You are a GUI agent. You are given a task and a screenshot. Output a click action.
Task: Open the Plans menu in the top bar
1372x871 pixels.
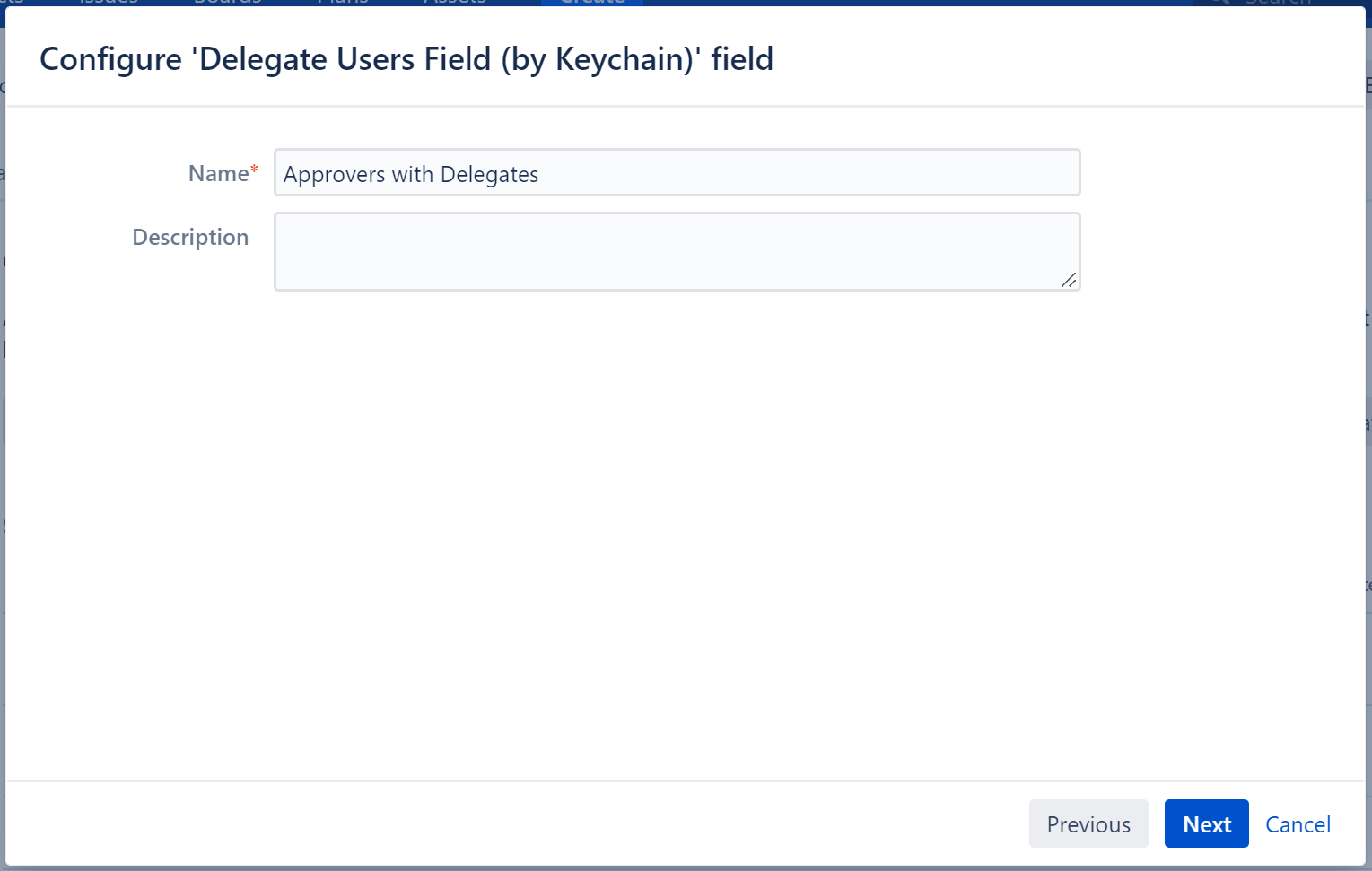tap(342, 3)
